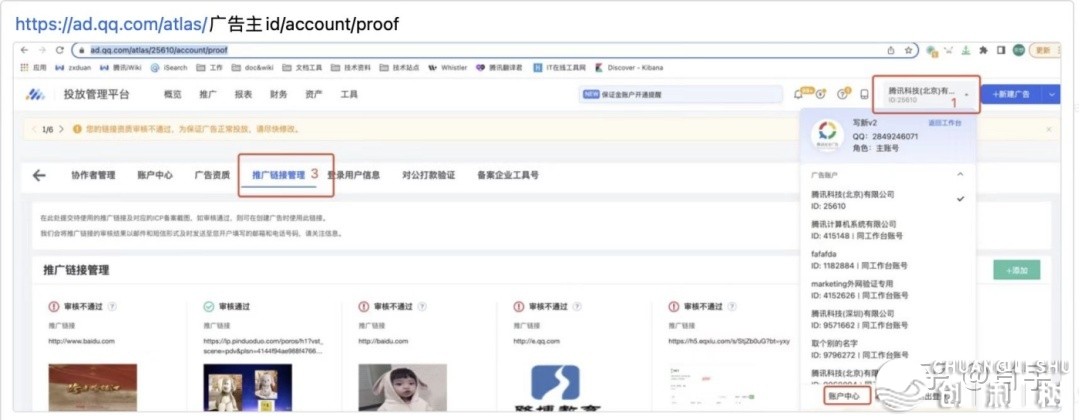Open the browser extensions puzzle icon
Viewport: 1080px width, 420px height.
point(984,50)
